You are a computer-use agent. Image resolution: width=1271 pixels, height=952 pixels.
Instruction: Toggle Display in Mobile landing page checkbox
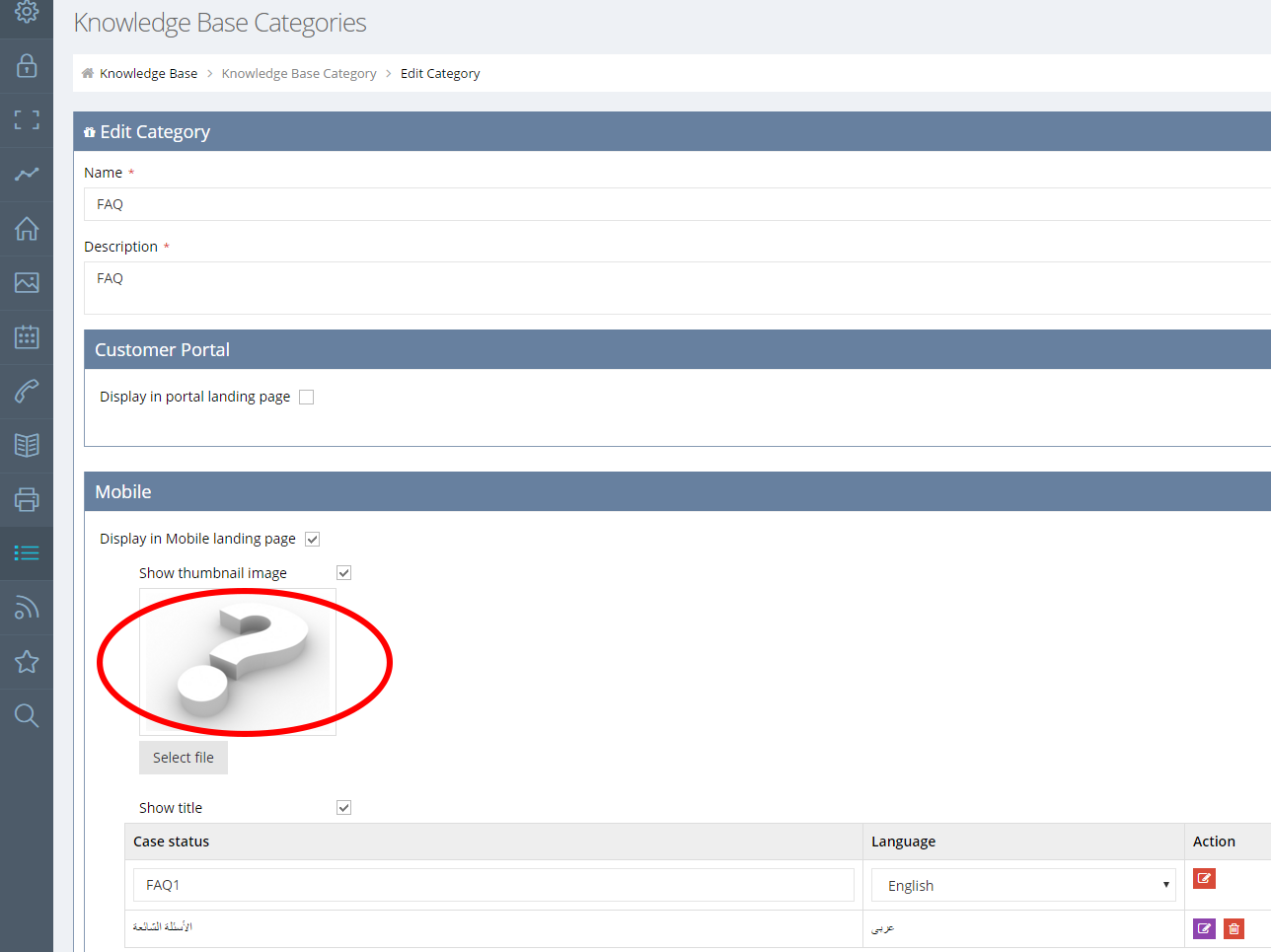pyautogui.click(x=312, y=539)
